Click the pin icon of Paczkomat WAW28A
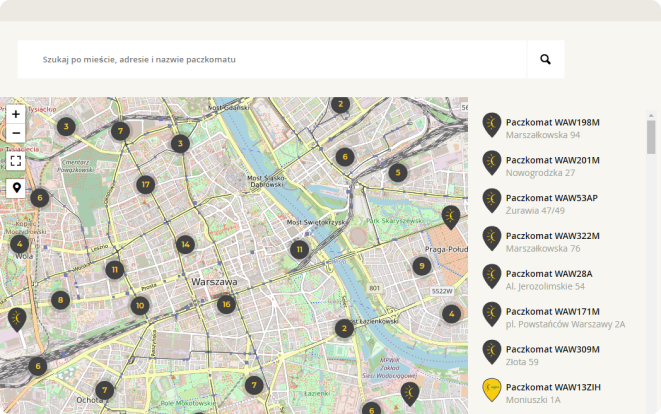The height and width of the screenshot is (414, 661). coord(492,276)
